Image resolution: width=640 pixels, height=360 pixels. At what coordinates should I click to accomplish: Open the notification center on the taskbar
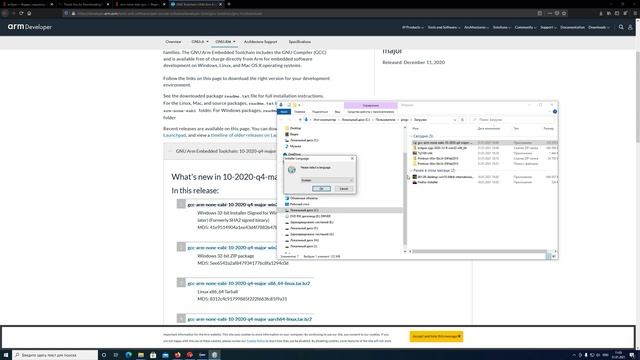click(632, 355)
